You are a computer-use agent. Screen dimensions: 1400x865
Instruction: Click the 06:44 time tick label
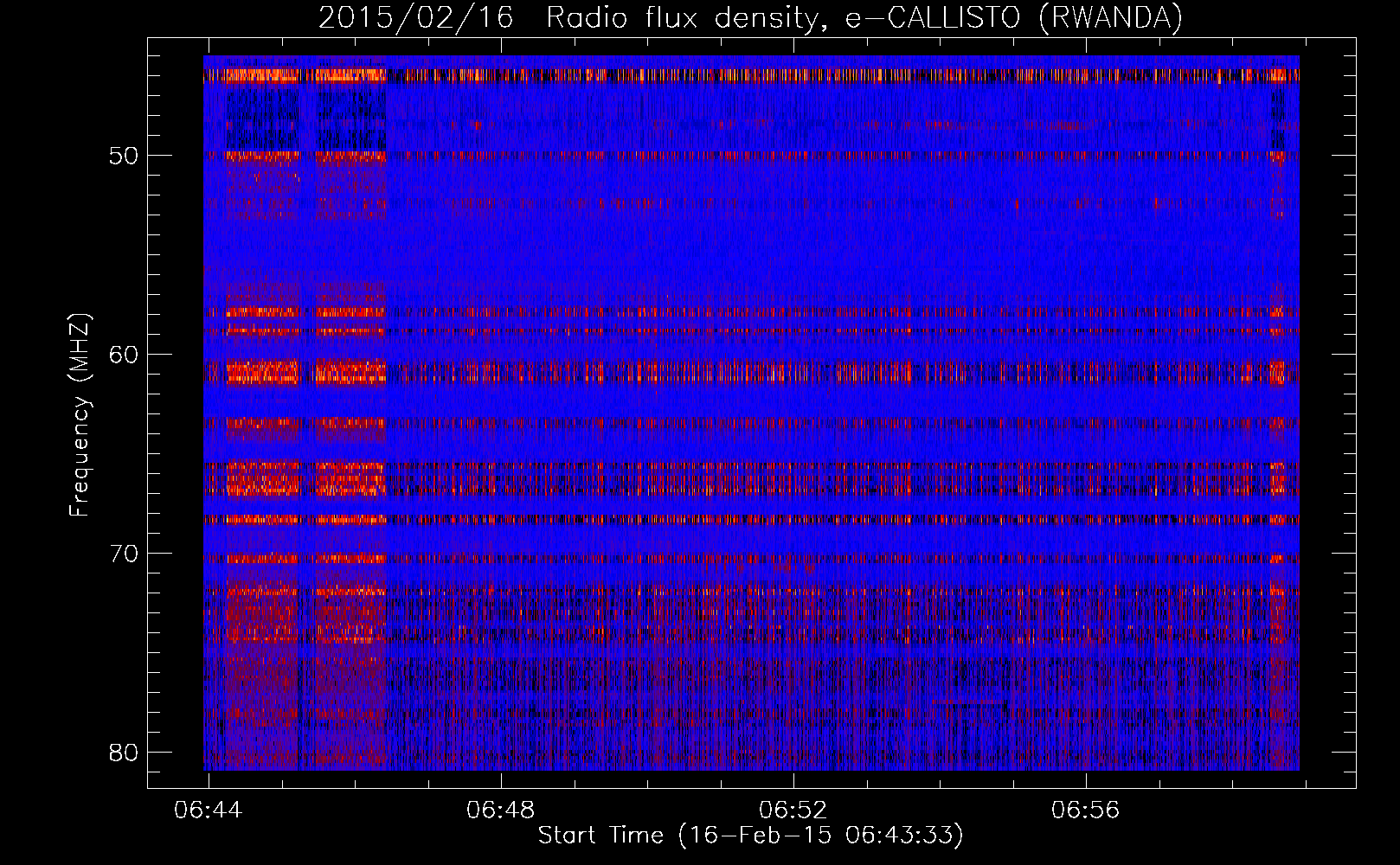(x=209, y=811)
